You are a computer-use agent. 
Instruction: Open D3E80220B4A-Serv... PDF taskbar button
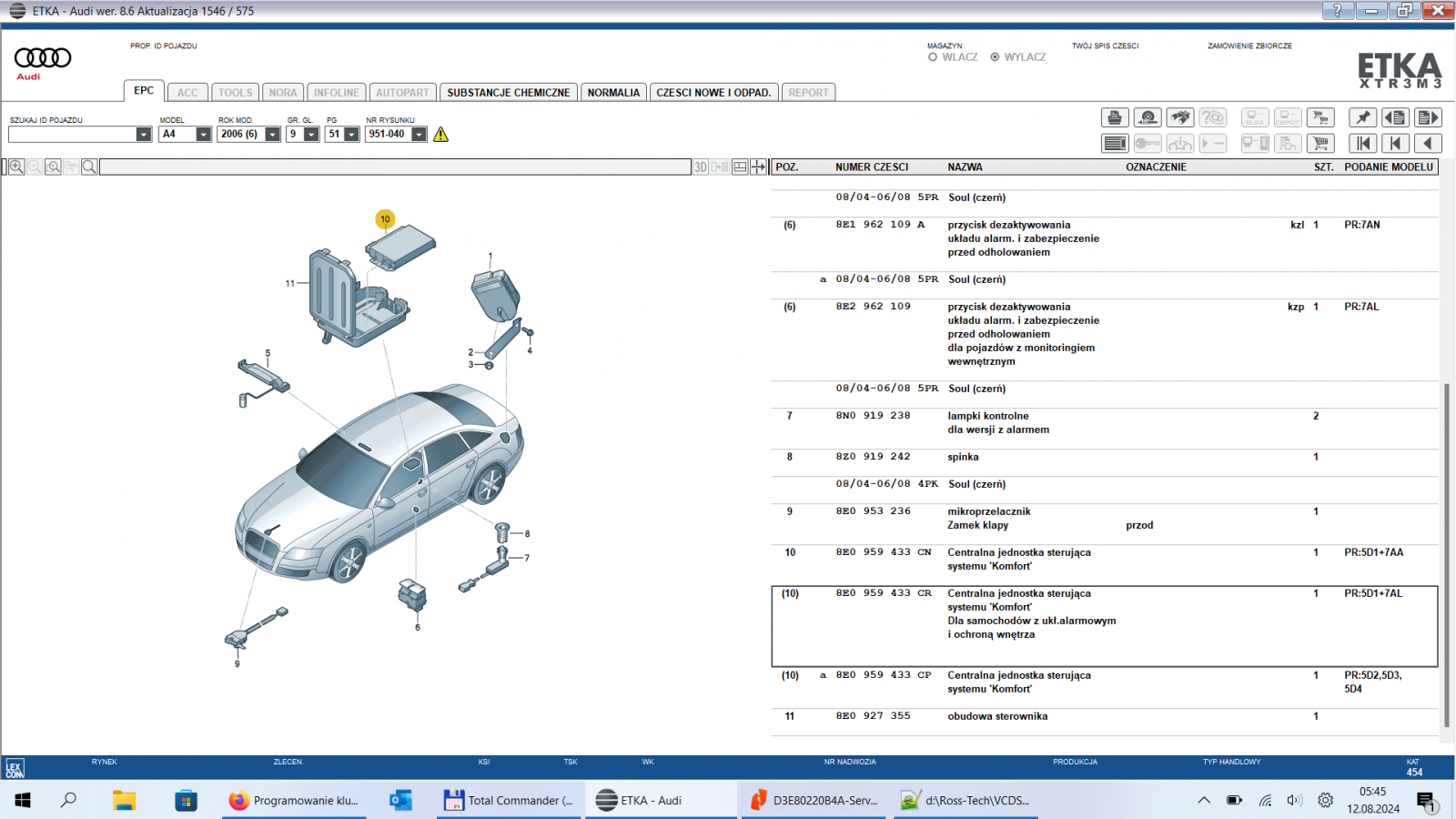pos(814,800)
